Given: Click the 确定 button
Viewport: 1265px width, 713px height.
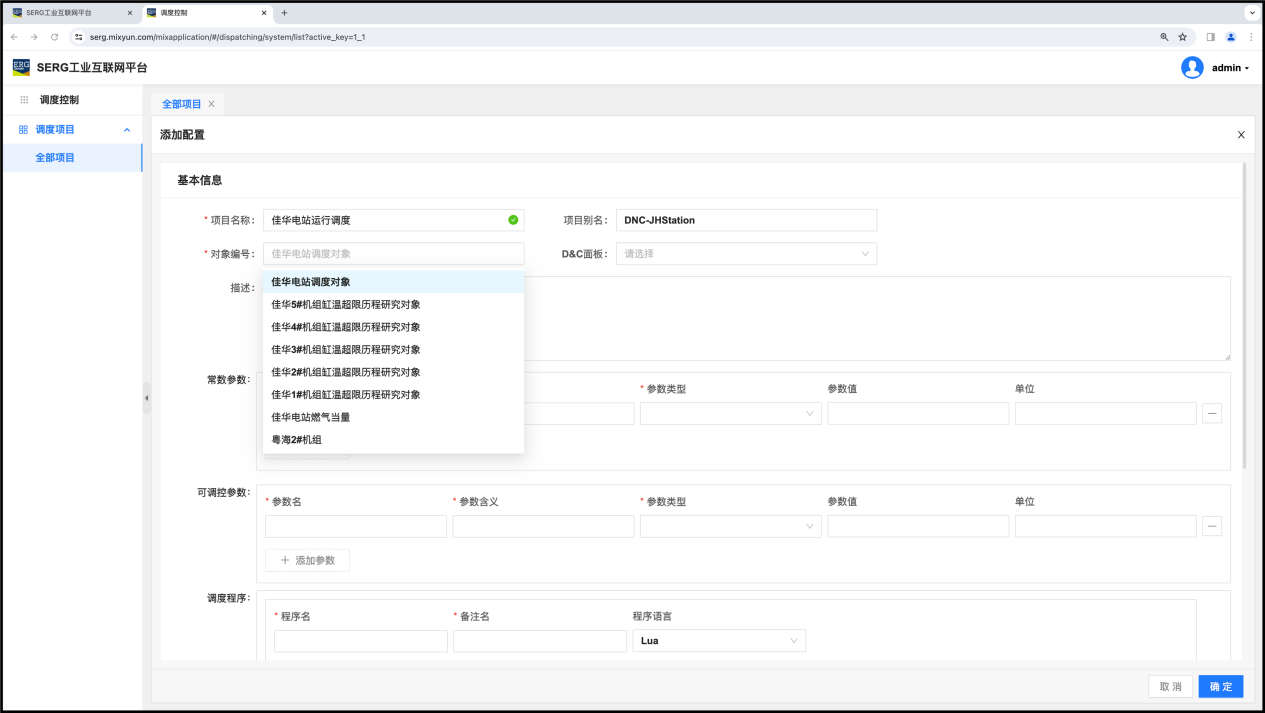Looking at the screenshot, I should click(x=1220, y=687).
